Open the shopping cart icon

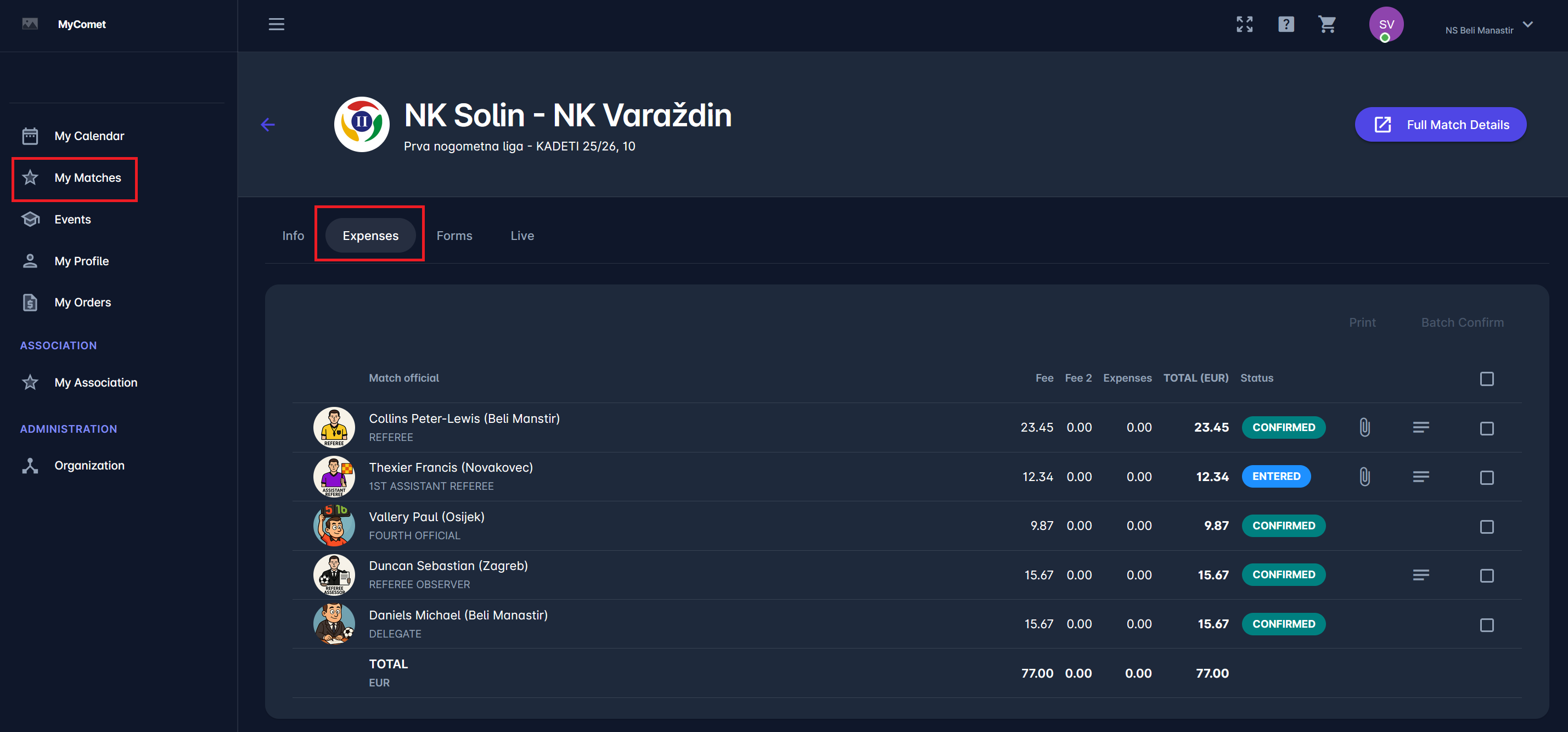point(1327,24)
